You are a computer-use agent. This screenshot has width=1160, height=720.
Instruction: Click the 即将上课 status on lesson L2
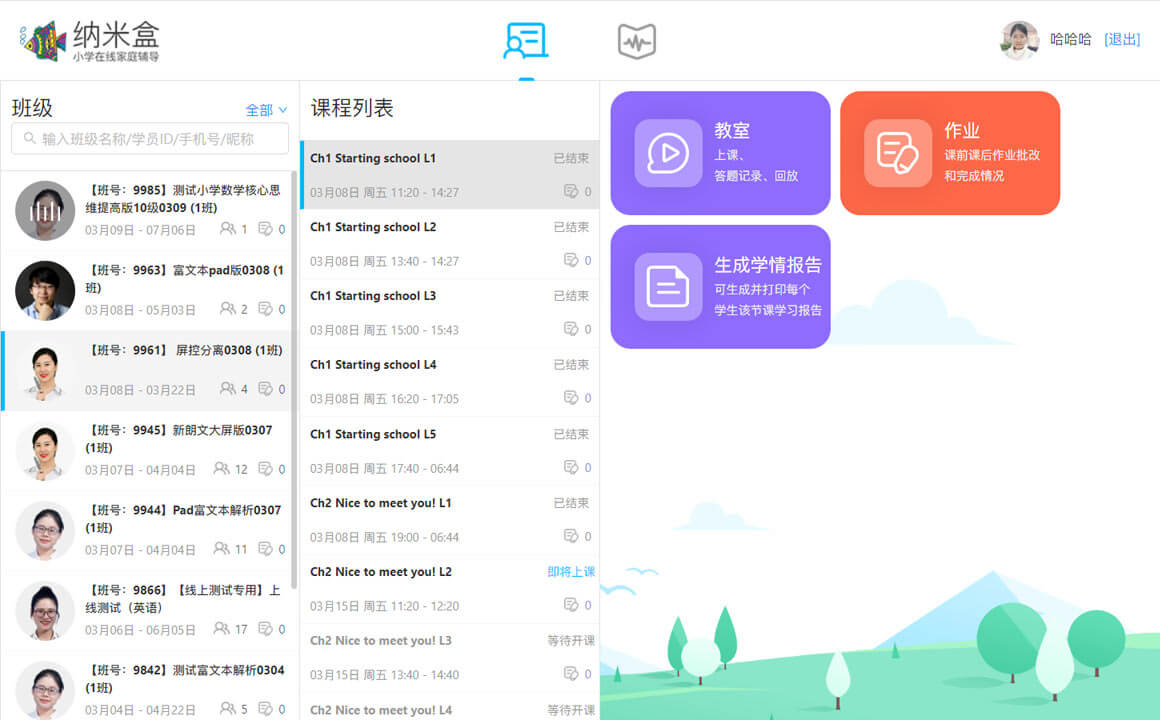pyautogui.click(x=570, y=572)
